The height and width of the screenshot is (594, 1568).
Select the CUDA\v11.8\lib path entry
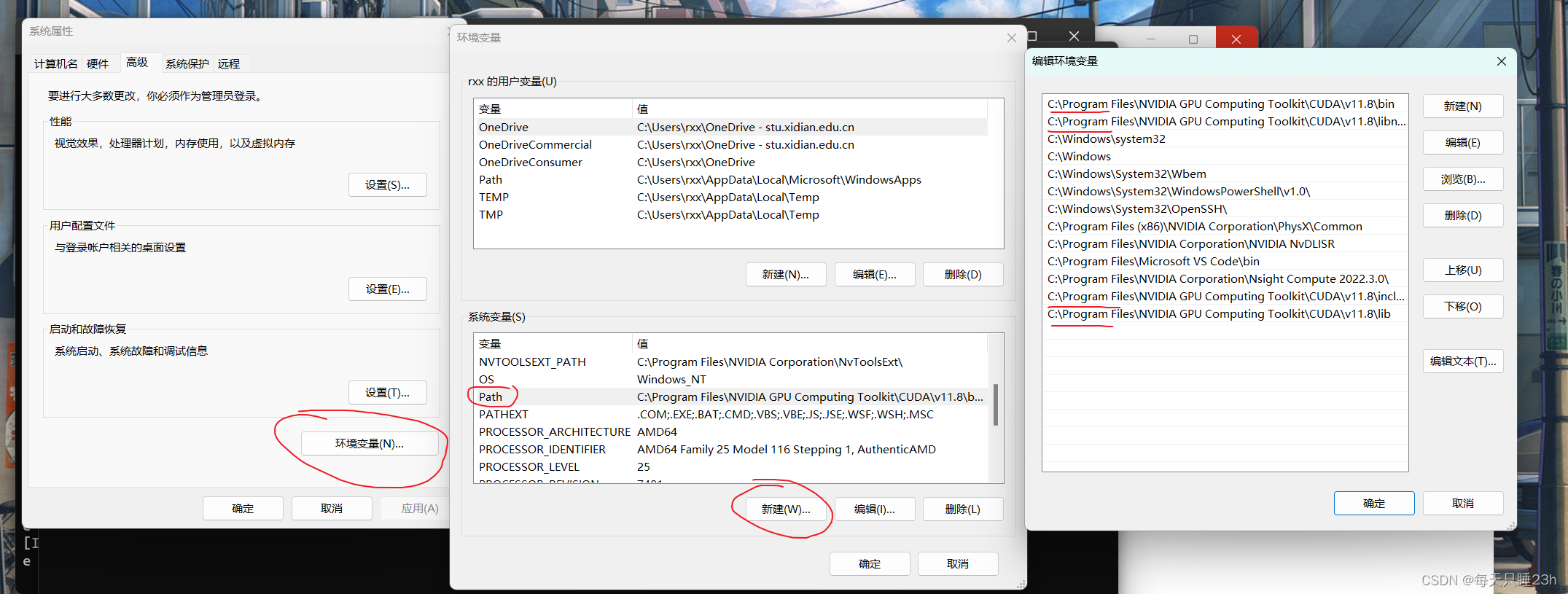1225,313
